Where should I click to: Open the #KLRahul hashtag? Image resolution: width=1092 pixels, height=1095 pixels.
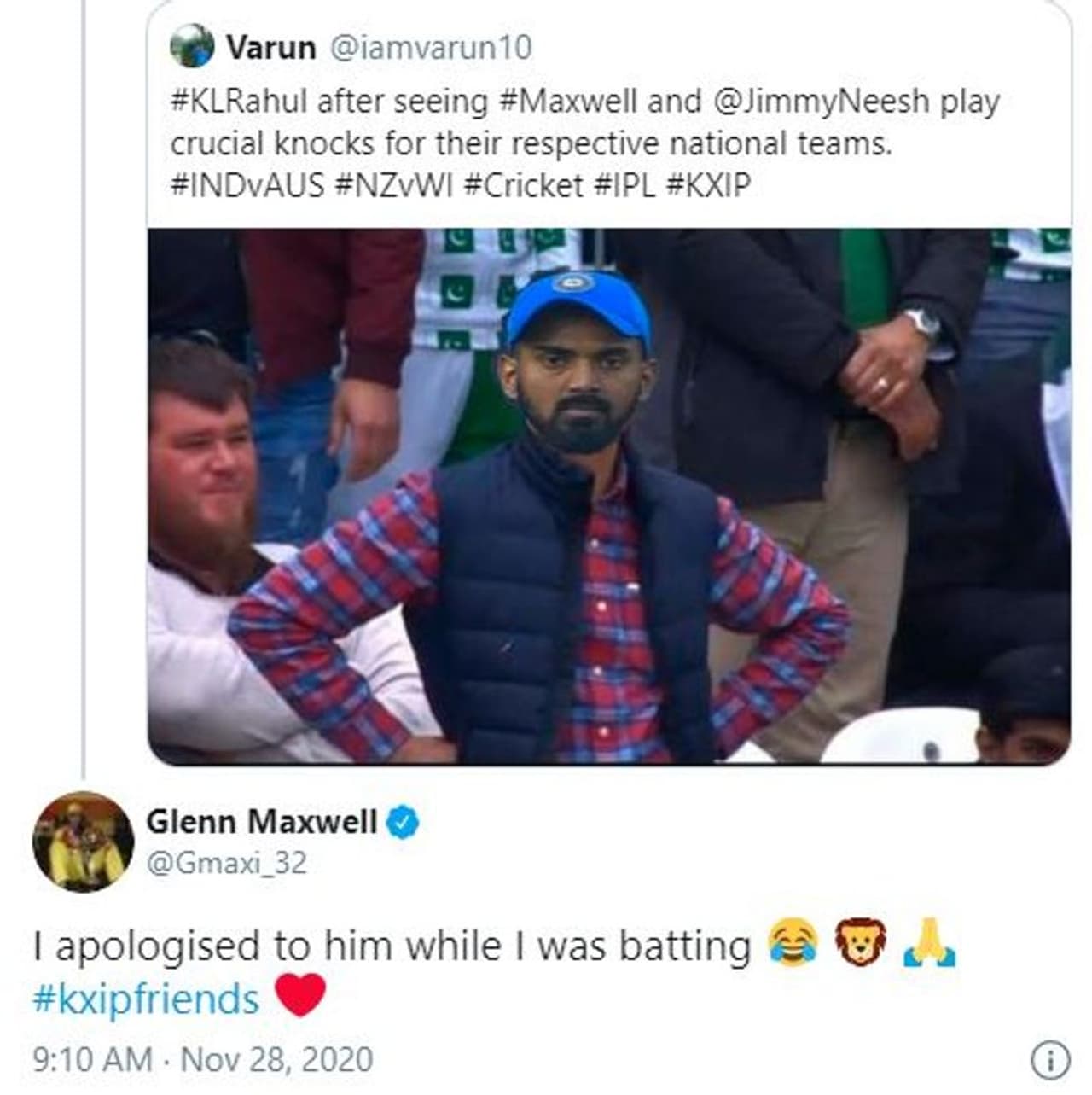click(x=239, y=101)
